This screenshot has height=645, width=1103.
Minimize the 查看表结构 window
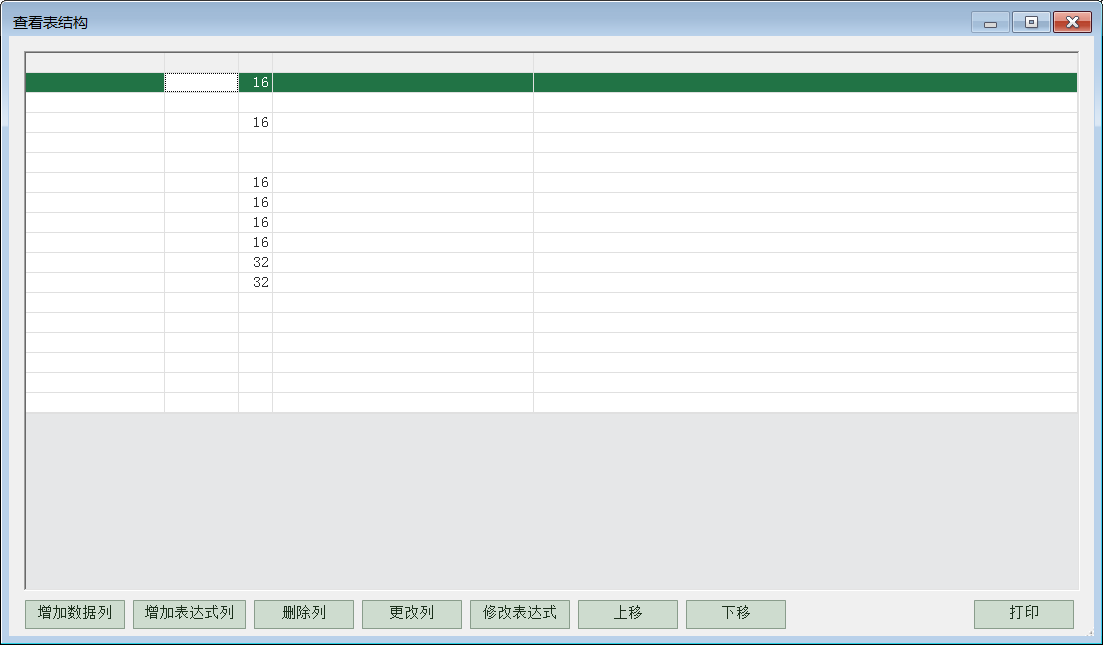(989, 23)
